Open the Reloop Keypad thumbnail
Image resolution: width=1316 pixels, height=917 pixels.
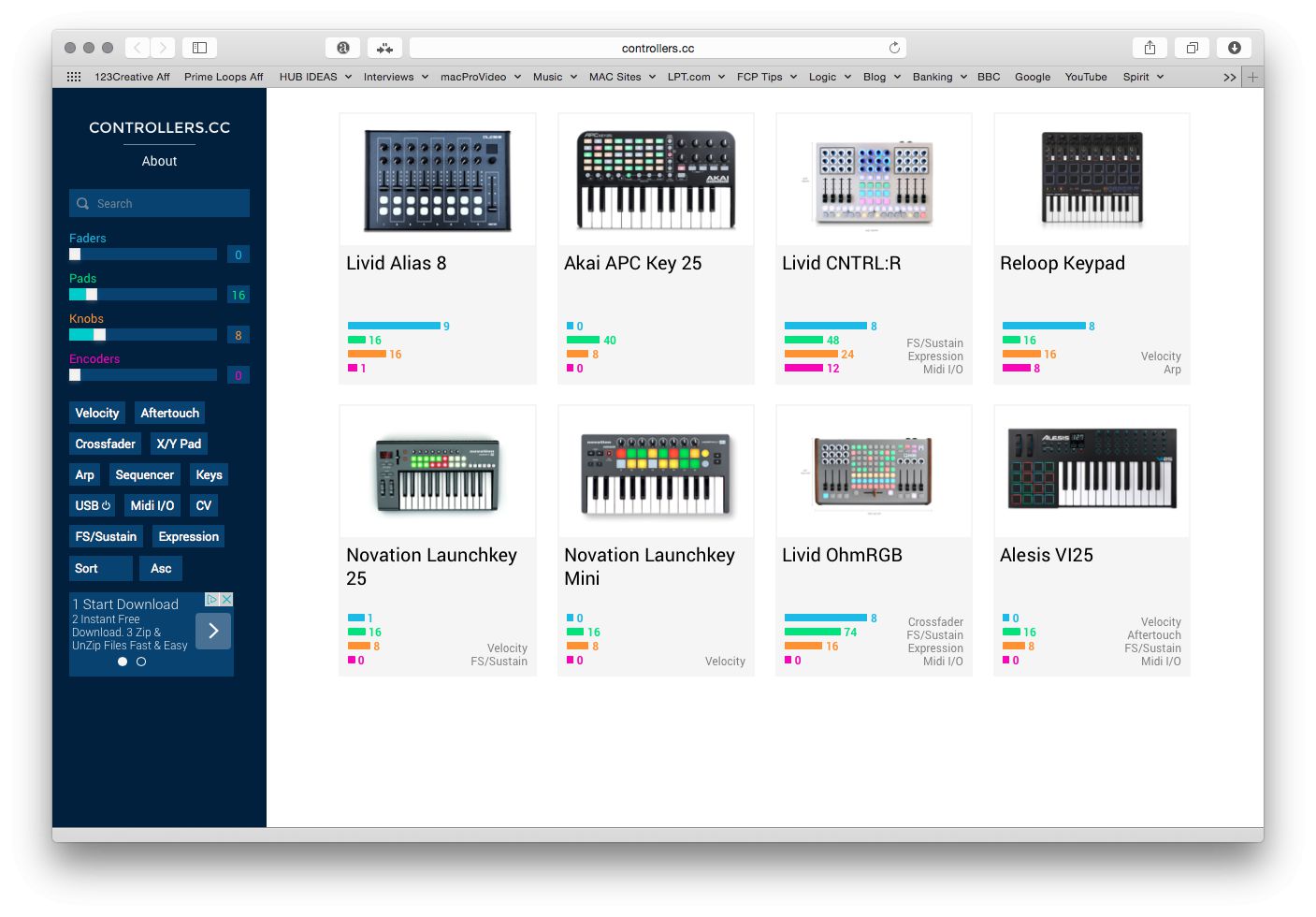point(1092,180)
